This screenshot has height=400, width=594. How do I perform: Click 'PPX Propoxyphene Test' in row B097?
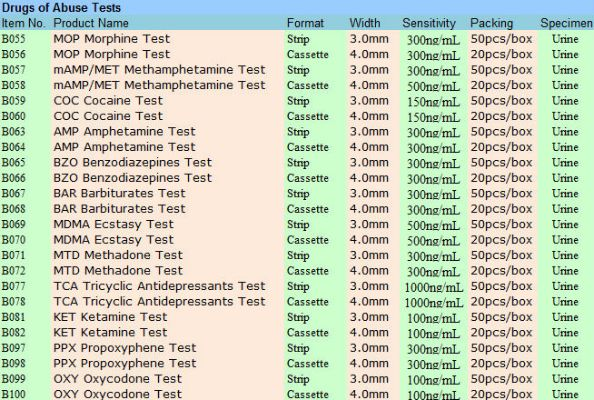click(125, 348)
